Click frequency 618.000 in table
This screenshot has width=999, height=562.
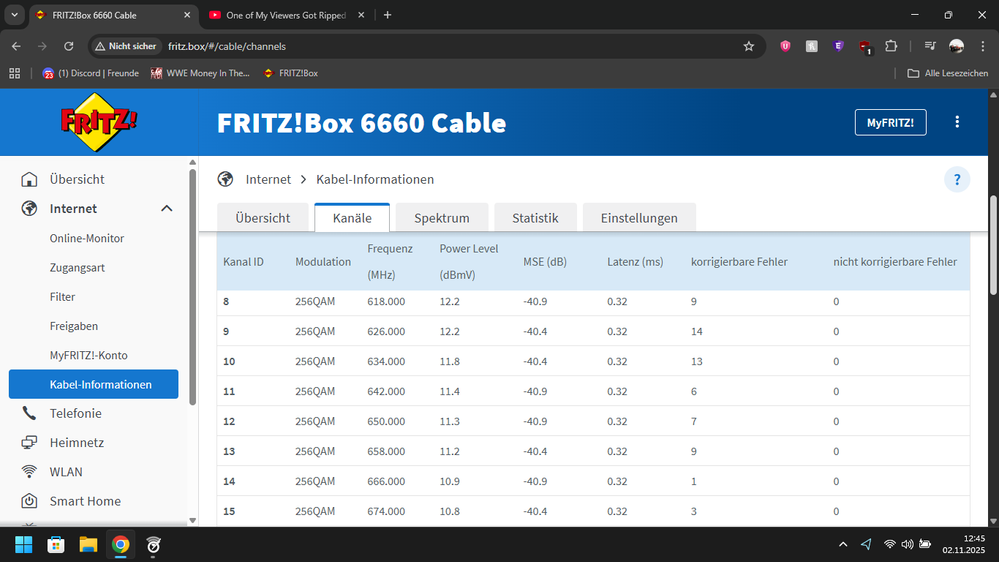pos(386,301)
